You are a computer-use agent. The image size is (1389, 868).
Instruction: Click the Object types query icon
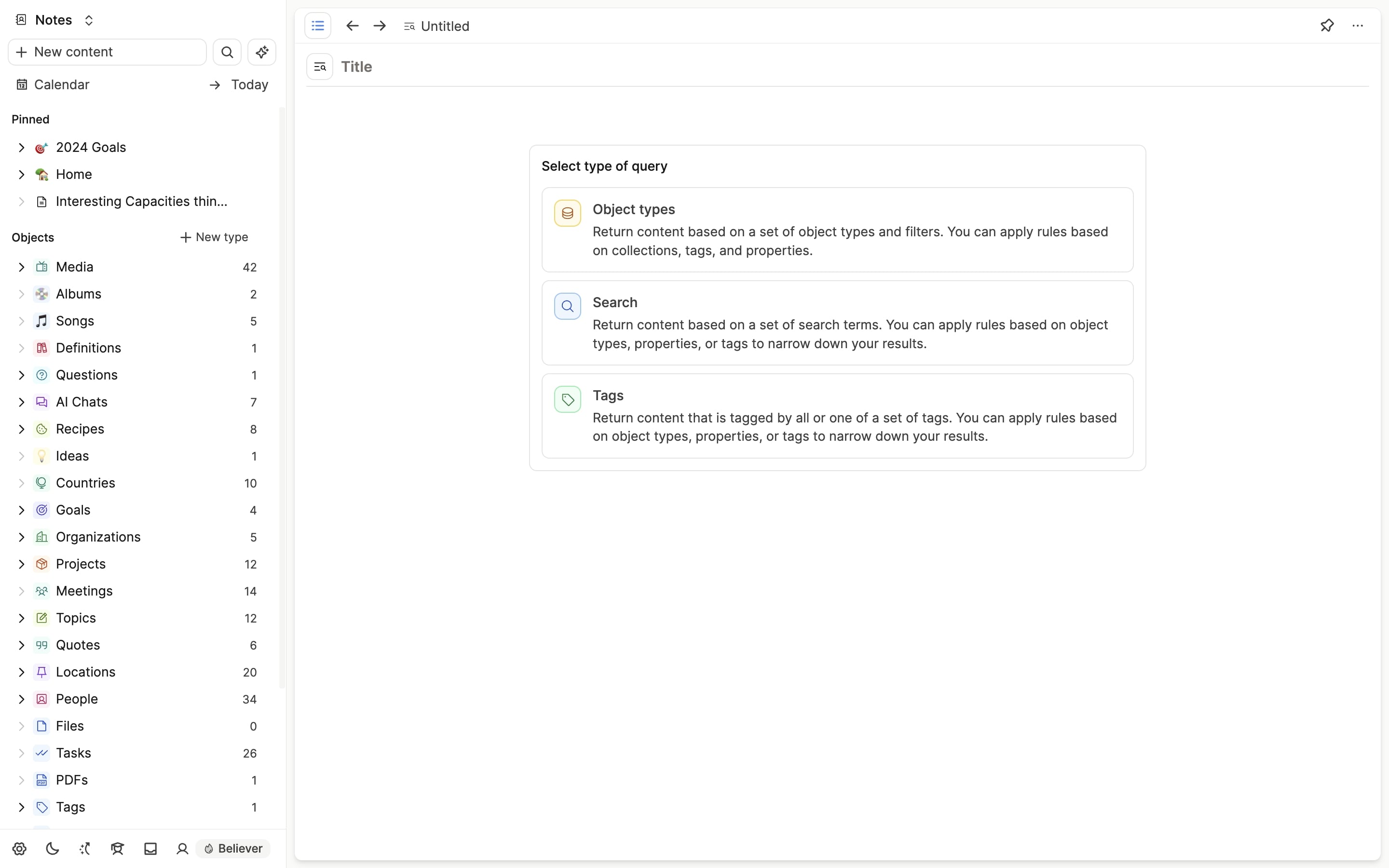(x=567, y=213)
